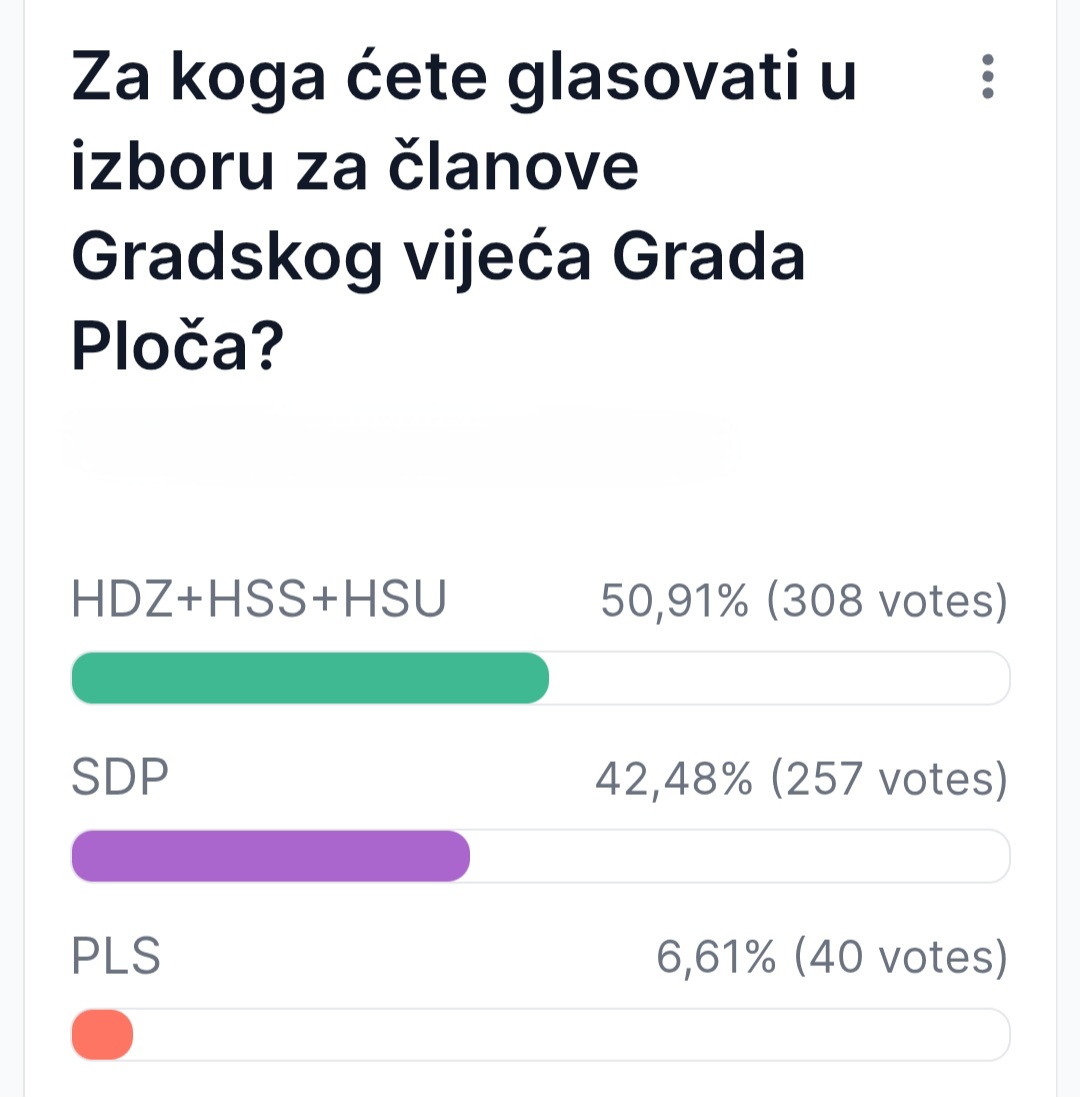Viewport: 1080px width, 1097px height.
Task: Click the green HDZ+HSS+HSU progress bar
Action: tap(310, 678)
